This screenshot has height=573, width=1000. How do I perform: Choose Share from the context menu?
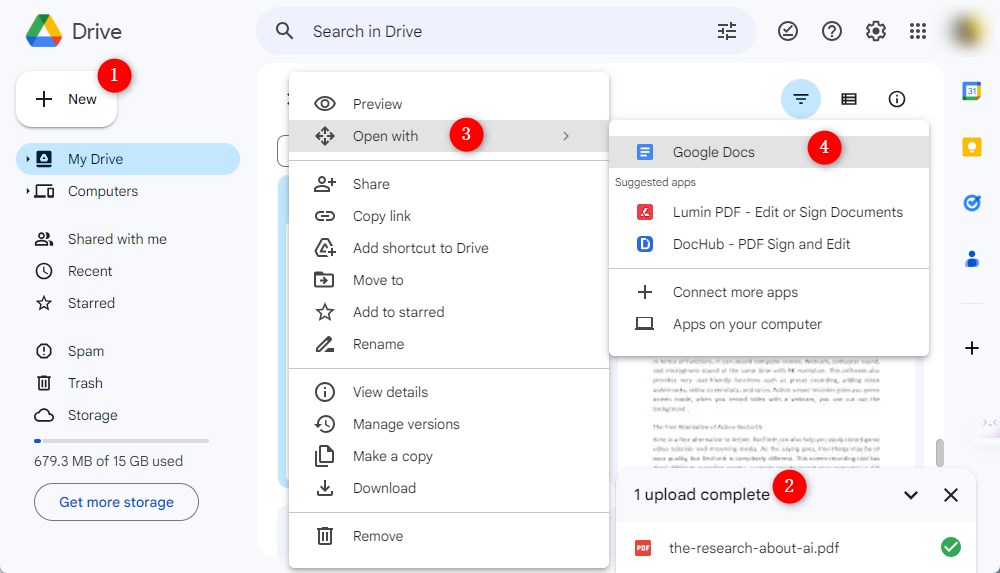click(x=449, y=184)
